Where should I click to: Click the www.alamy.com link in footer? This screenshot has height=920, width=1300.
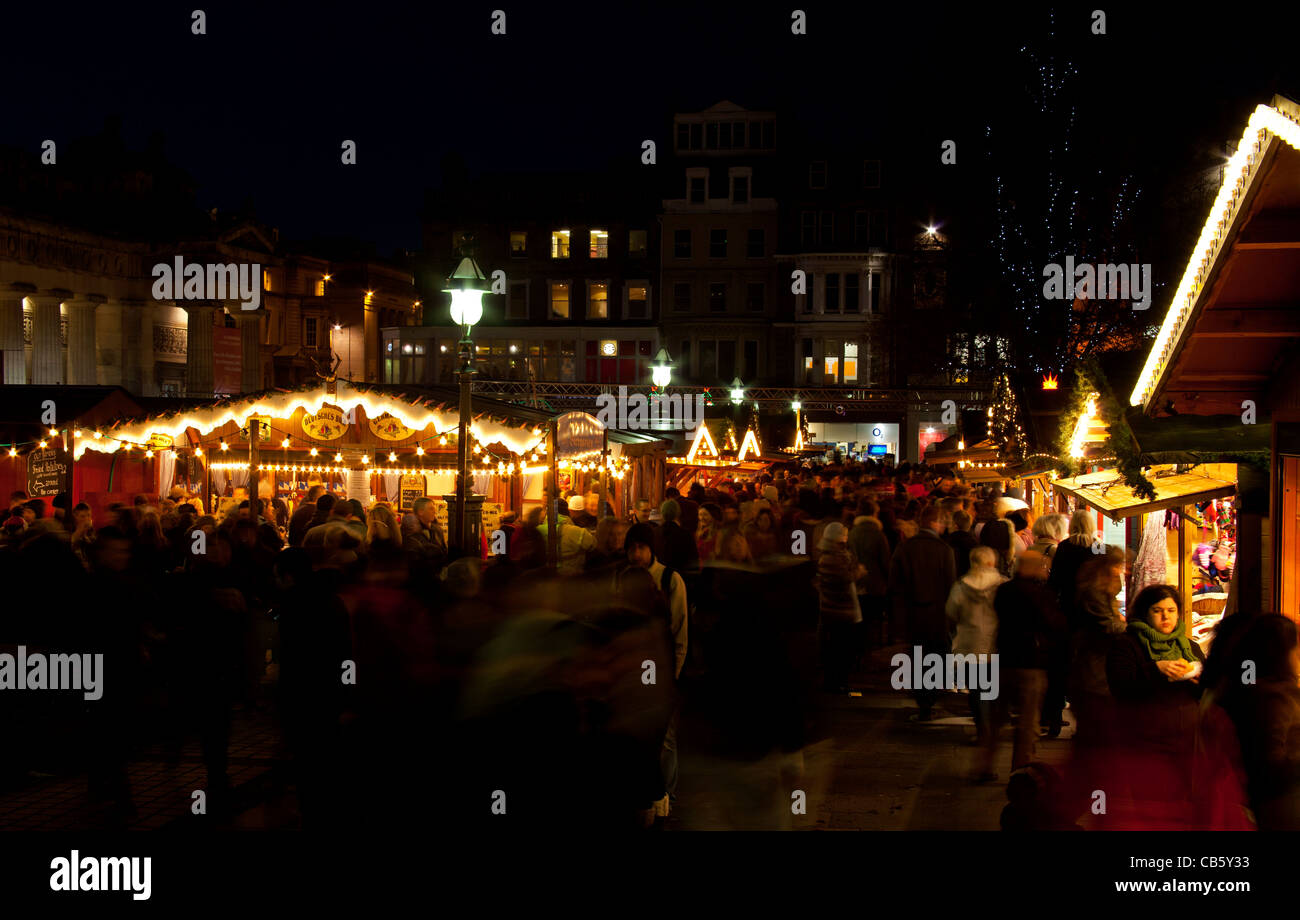tap(1181, 886)
